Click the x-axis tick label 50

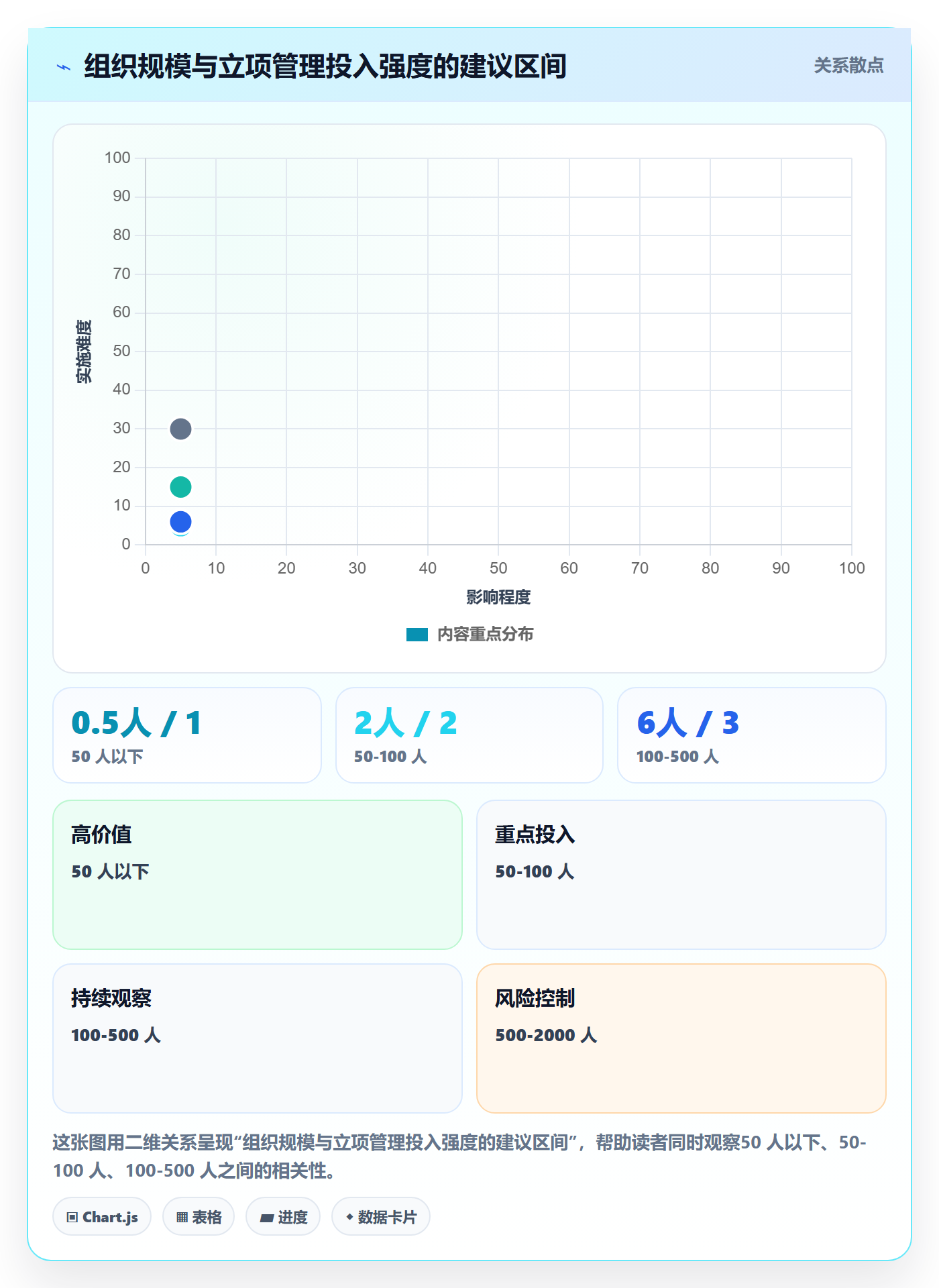pyautogui.click(x=498, y=568)
